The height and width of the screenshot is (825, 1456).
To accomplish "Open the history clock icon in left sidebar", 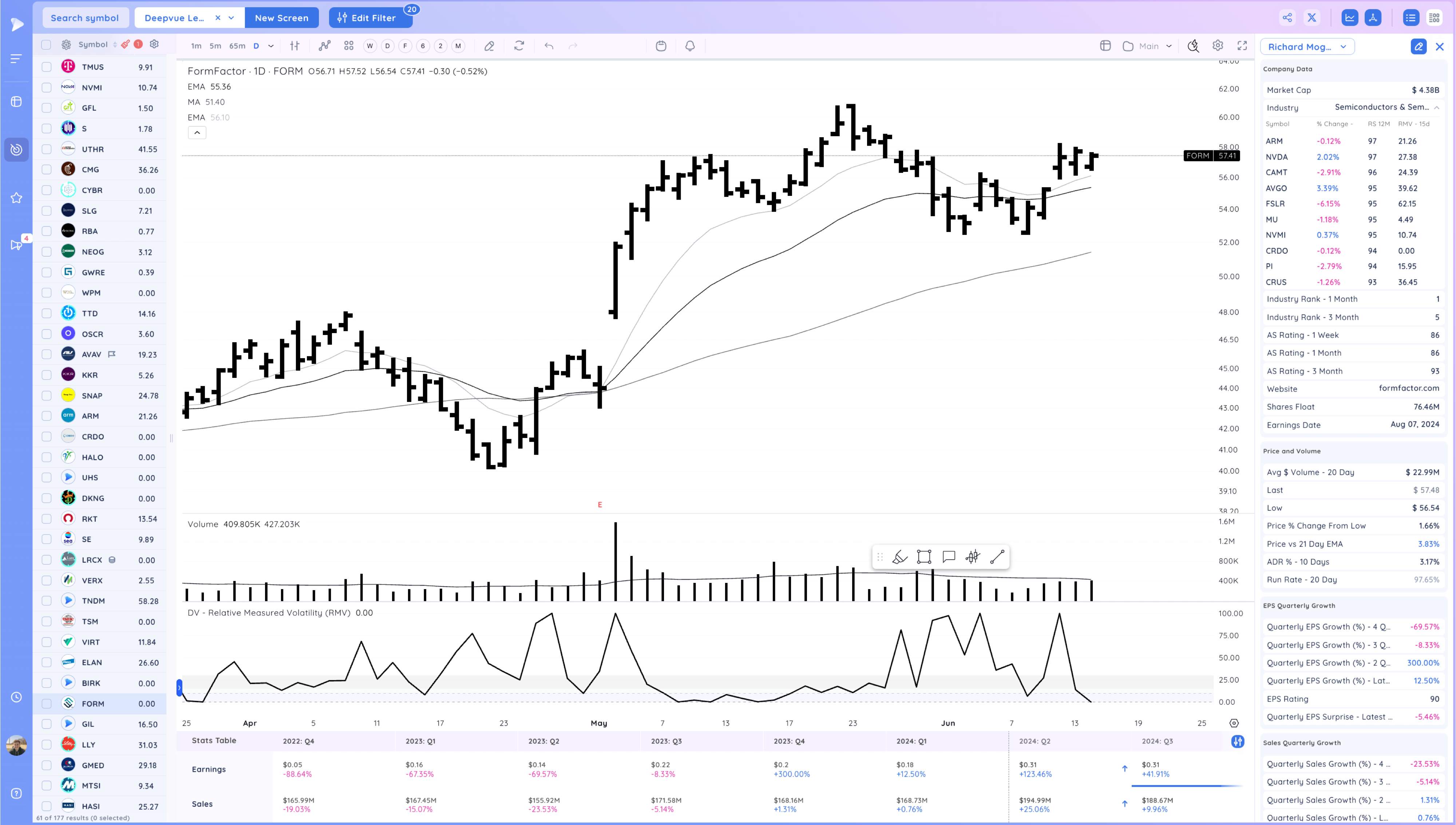I will point(16,697).
